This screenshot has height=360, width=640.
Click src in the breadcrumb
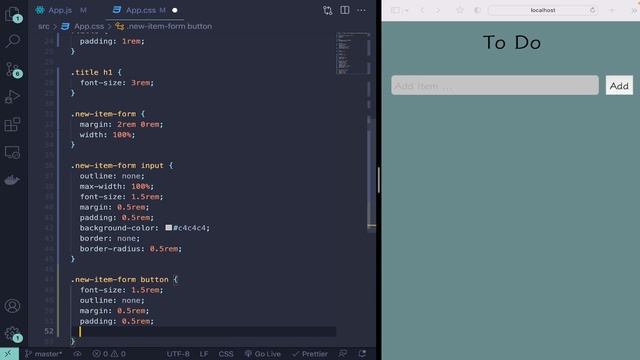(44, 26)
